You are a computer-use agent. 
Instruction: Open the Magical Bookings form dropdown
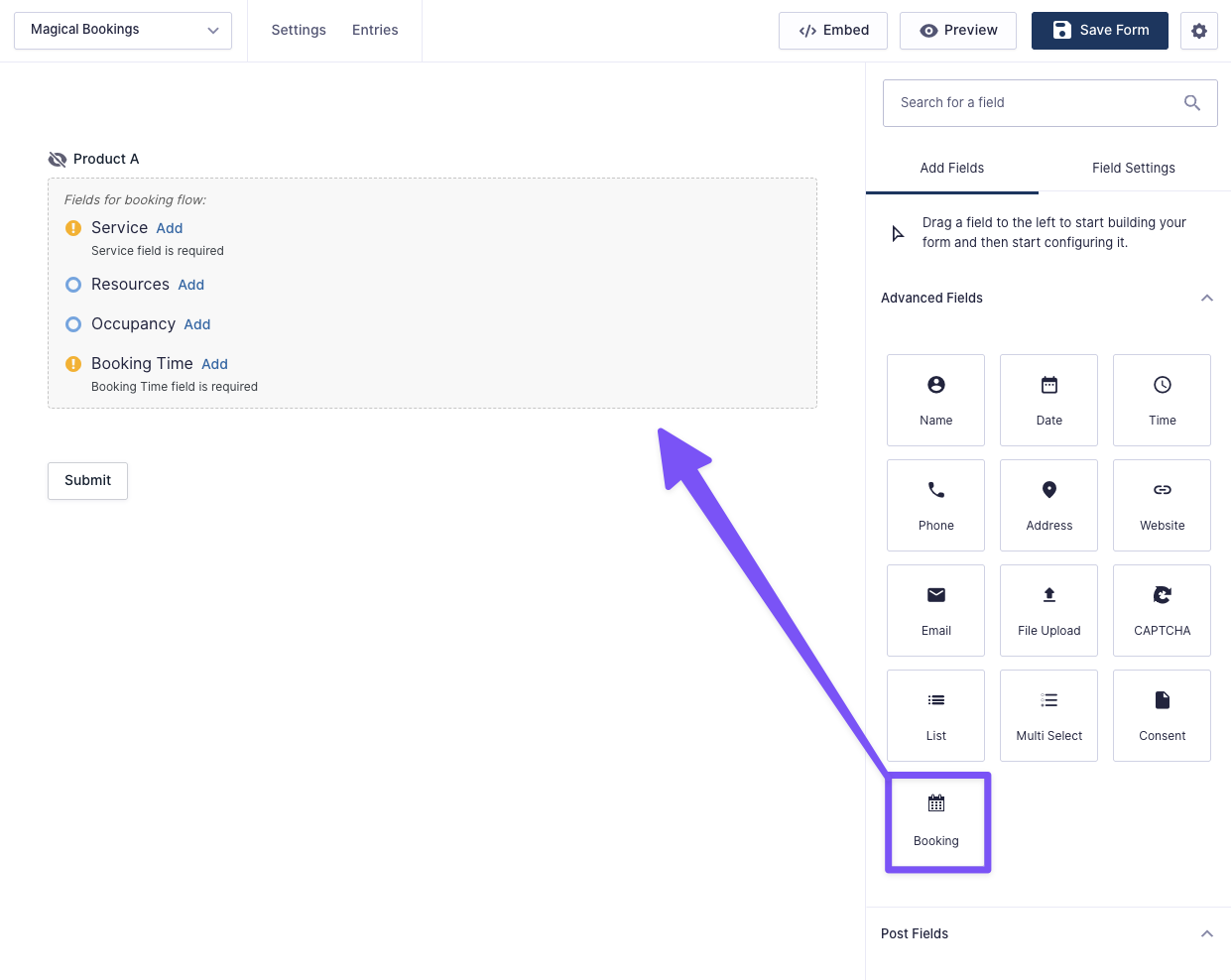(x=123, y=31)
